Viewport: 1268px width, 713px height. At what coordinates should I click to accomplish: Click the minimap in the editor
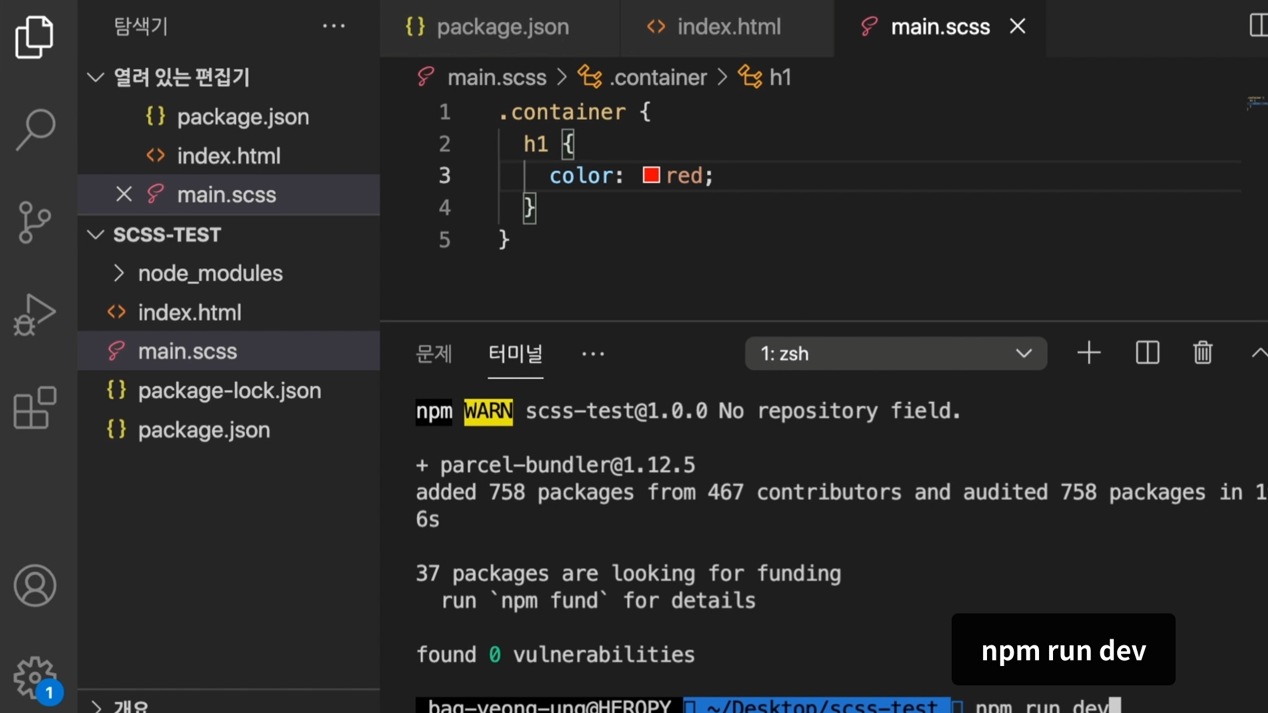click(1256, 103)
